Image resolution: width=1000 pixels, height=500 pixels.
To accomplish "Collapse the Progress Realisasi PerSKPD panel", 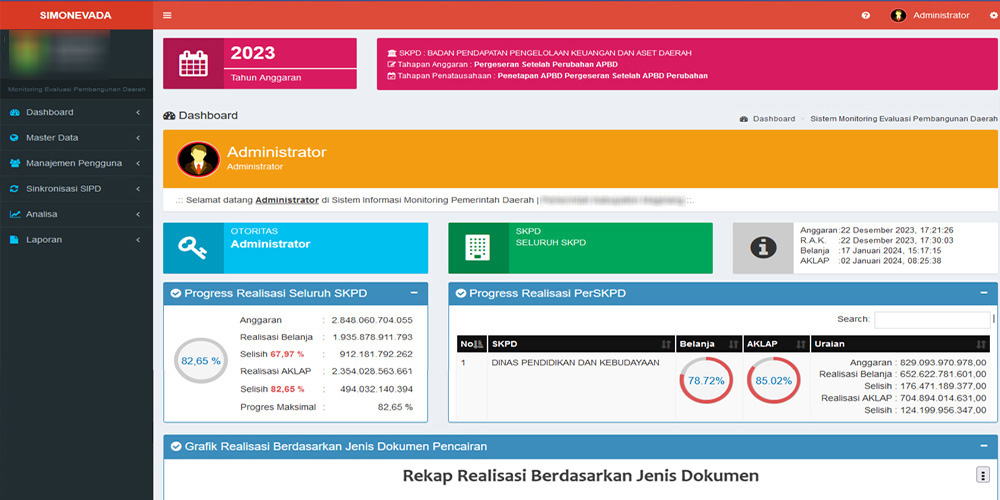I will 986,293.
